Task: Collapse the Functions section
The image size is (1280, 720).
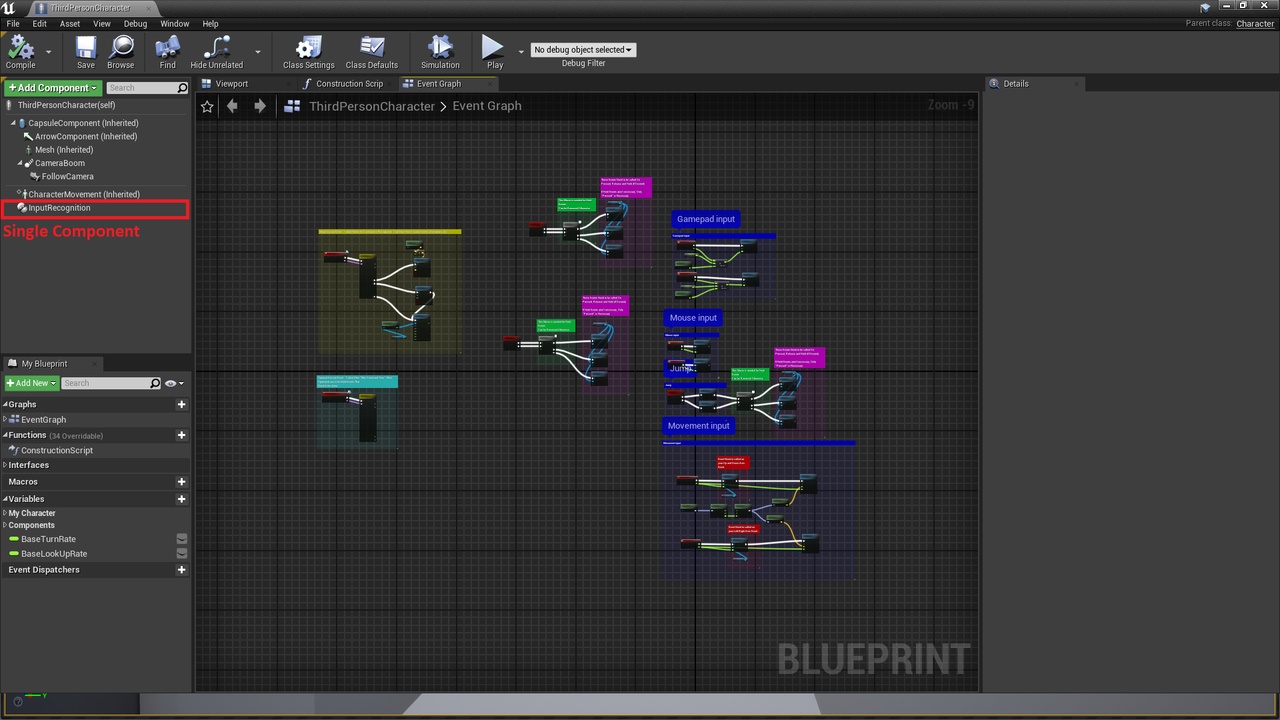Action: click(5, 435)
